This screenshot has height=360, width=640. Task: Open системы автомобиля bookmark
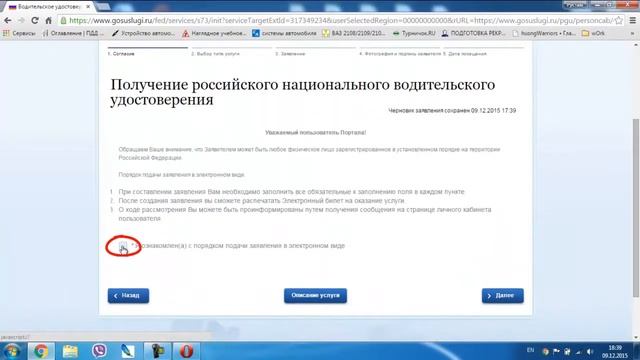click(284, 33)
